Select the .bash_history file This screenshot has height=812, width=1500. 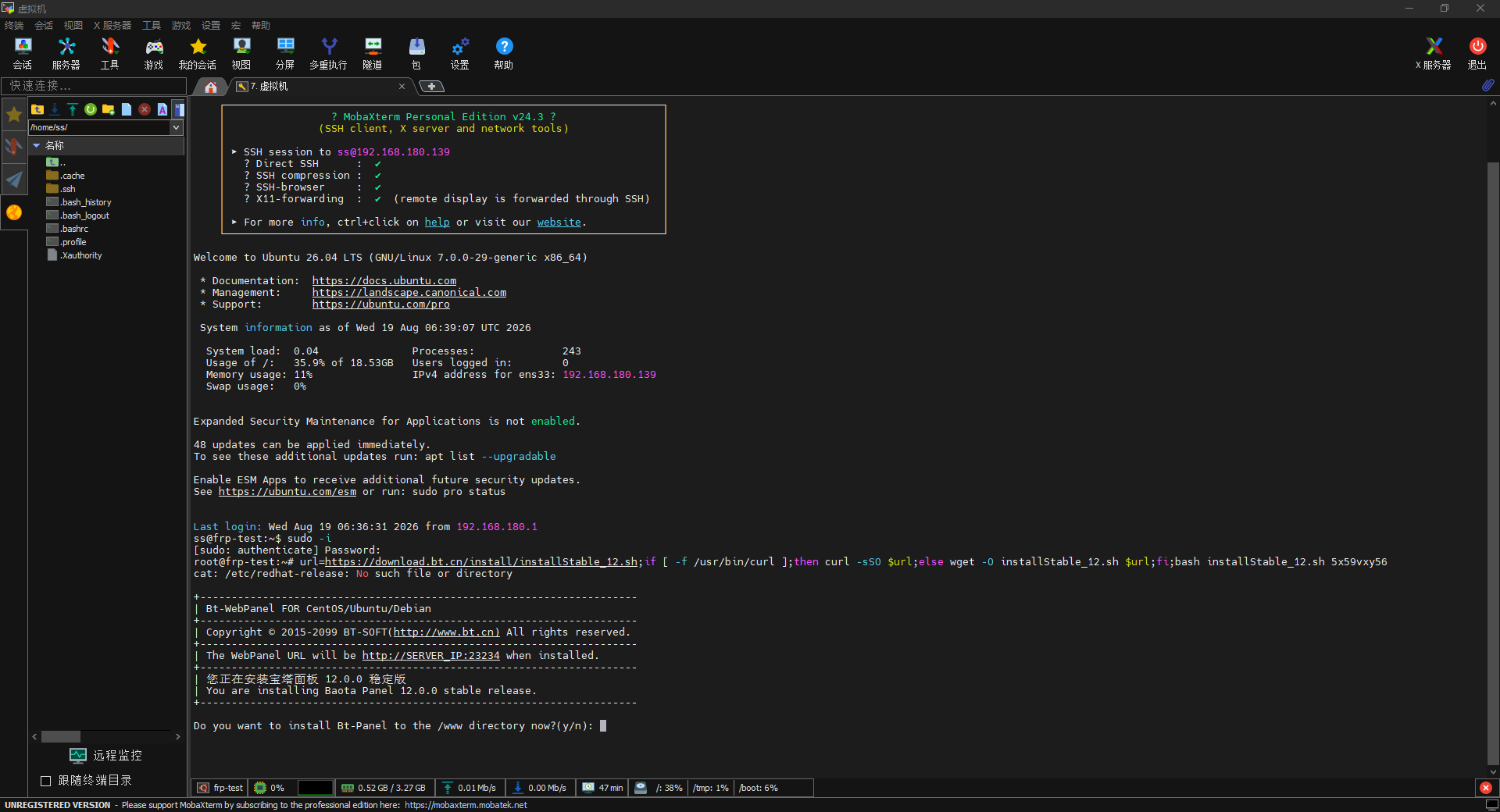(x=79, y=202)
